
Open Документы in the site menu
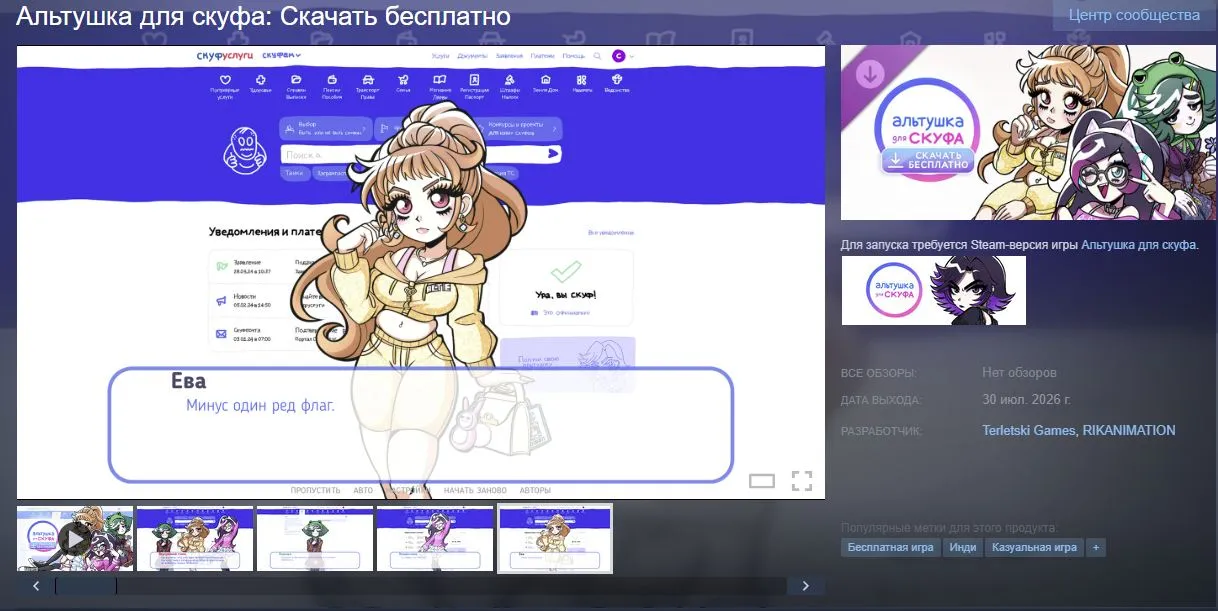[472, 56]
